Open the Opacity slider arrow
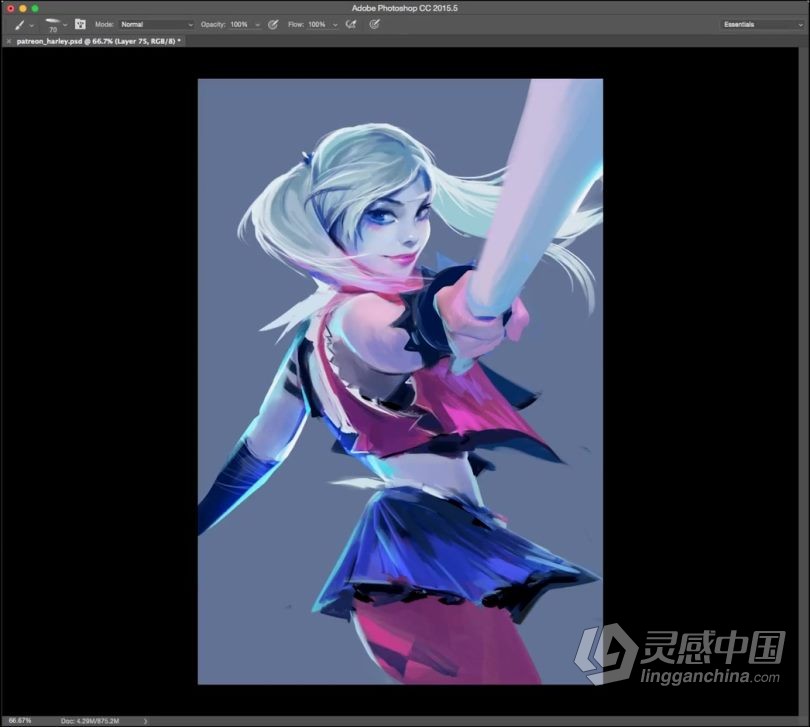Screen dimensions: 810x727 (x=257, y=25)
